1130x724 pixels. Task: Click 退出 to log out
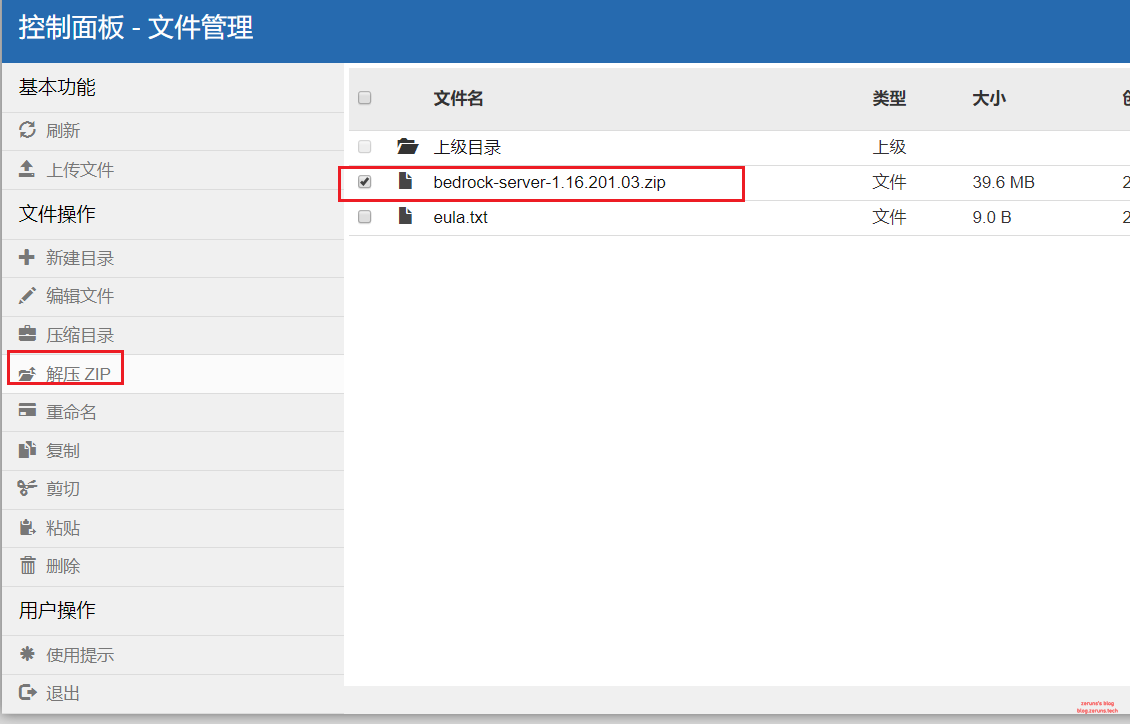pos(63,693)
